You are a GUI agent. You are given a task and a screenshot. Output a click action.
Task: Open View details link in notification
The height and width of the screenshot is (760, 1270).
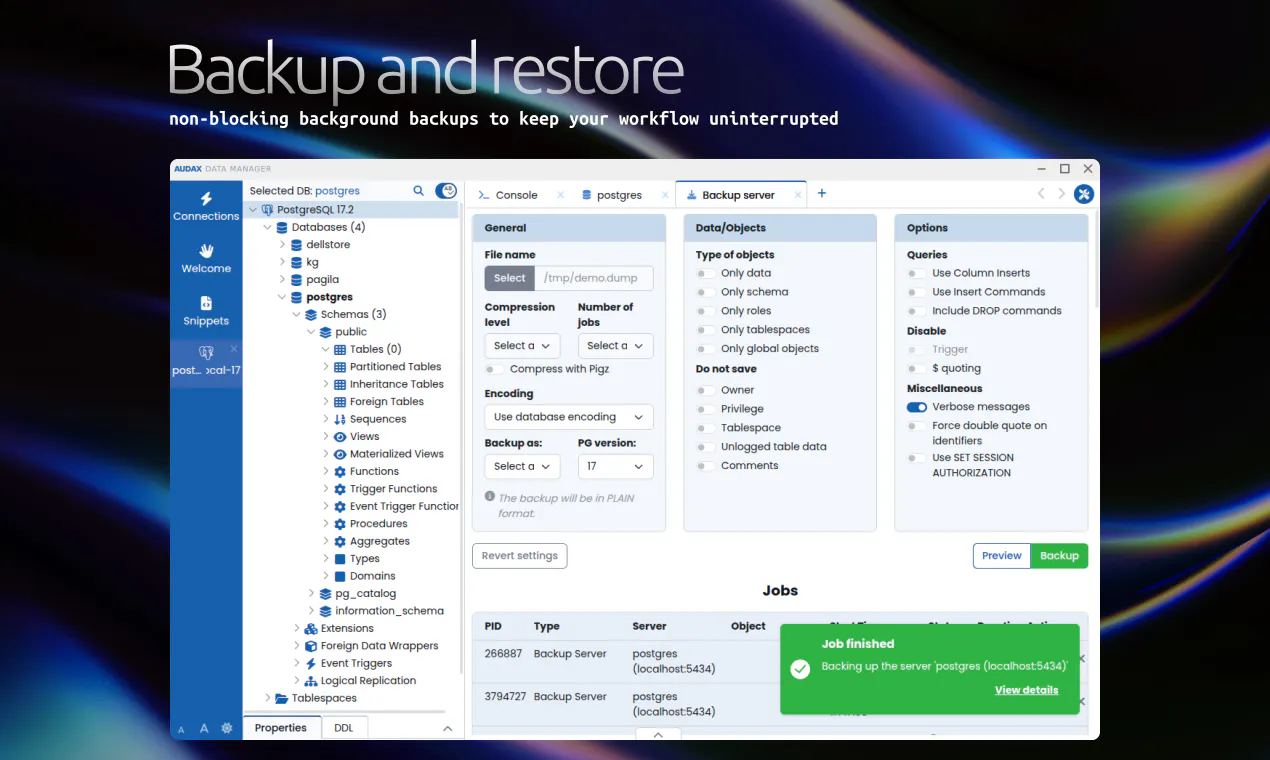pyautogui.click(x=1026, y=690)
